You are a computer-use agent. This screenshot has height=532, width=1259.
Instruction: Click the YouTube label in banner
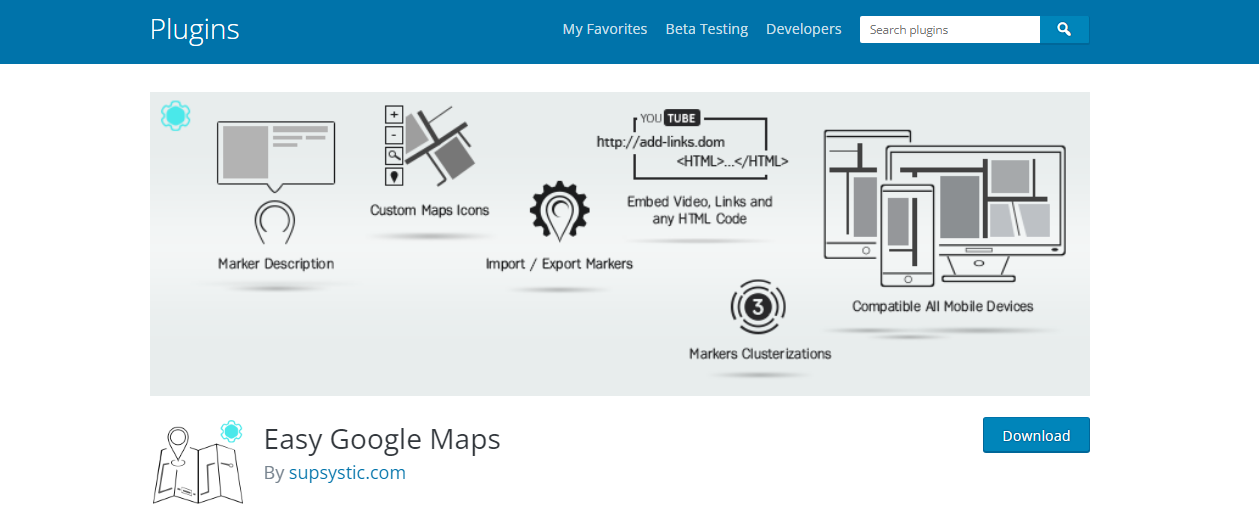(x=669, y=117)
